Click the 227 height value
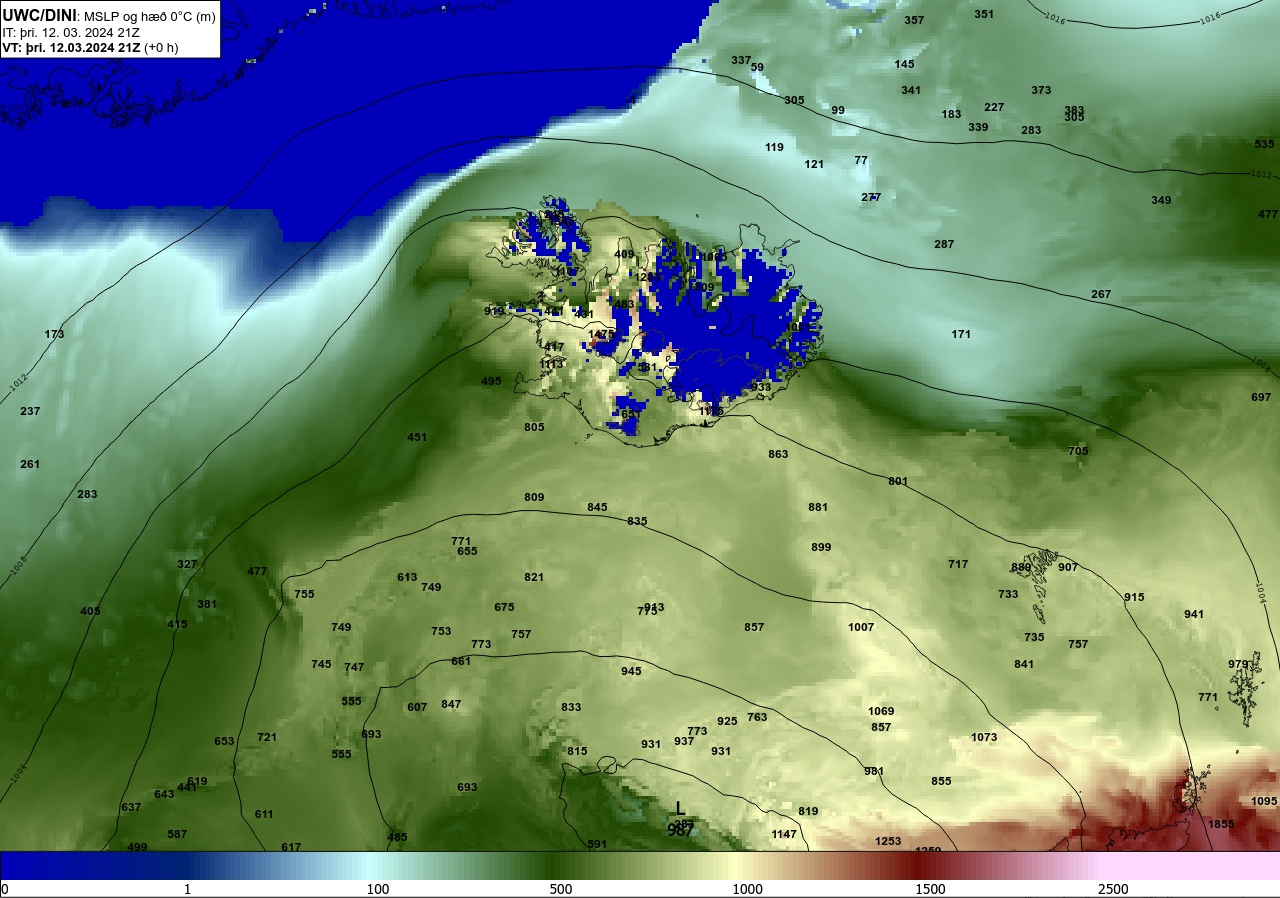Viewport: 1280px width, 898px height. coord(994,107)
